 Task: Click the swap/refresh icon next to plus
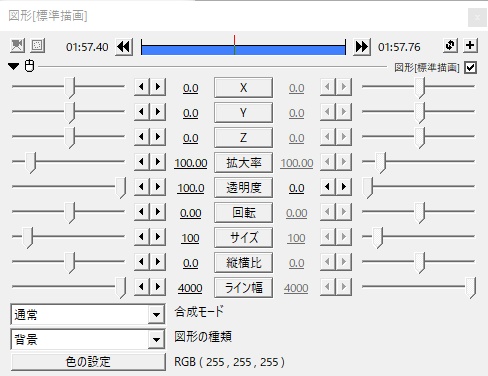point(450,45)
